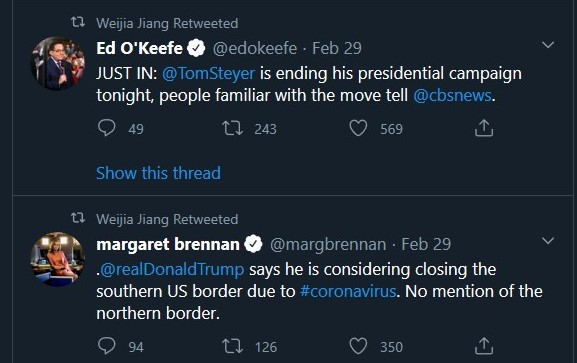Open the @TomSteyer mention
Image resolution: width=577 pixels, height=363 pixels.
point(208,73)
